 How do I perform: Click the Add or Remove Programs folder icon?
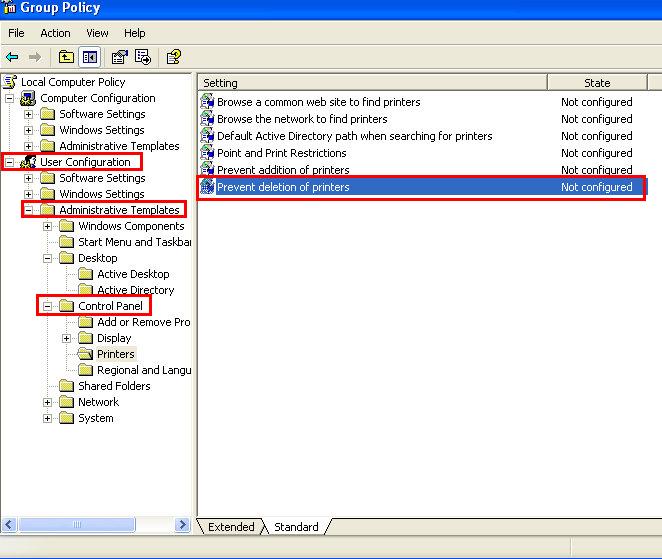pos(85,322)
